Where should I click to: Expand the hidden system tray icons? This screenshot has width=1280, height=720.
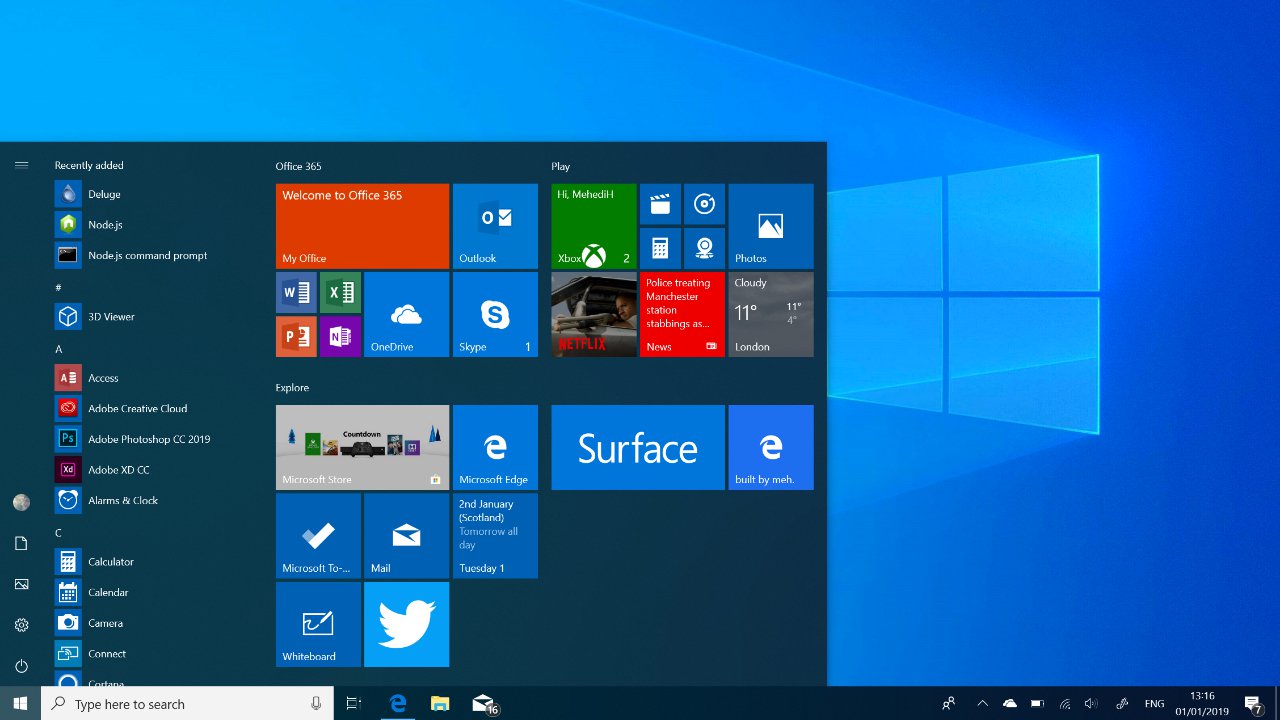point(982,703)
